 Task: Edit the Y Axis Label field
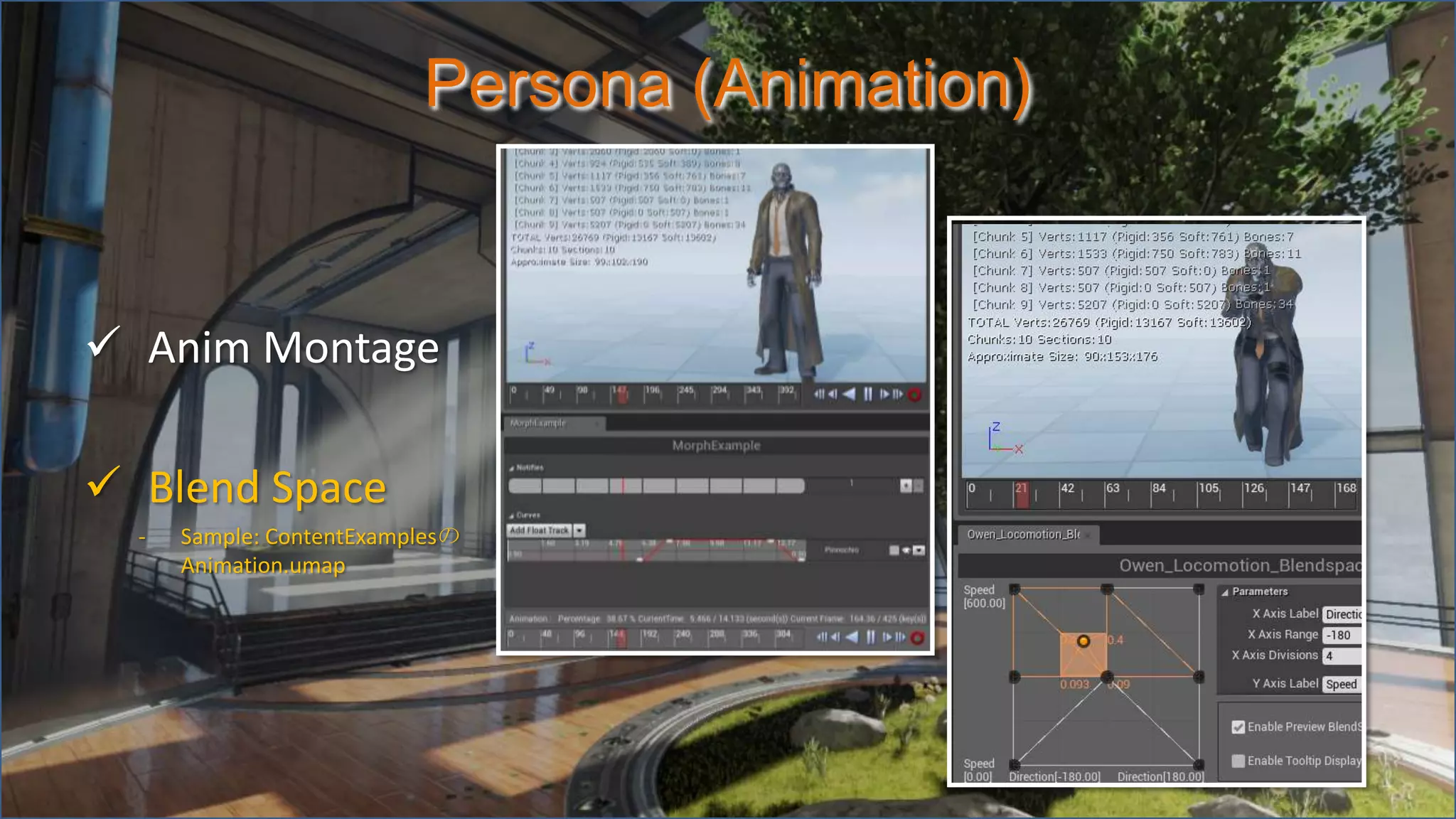click(x=1342, y=685)
